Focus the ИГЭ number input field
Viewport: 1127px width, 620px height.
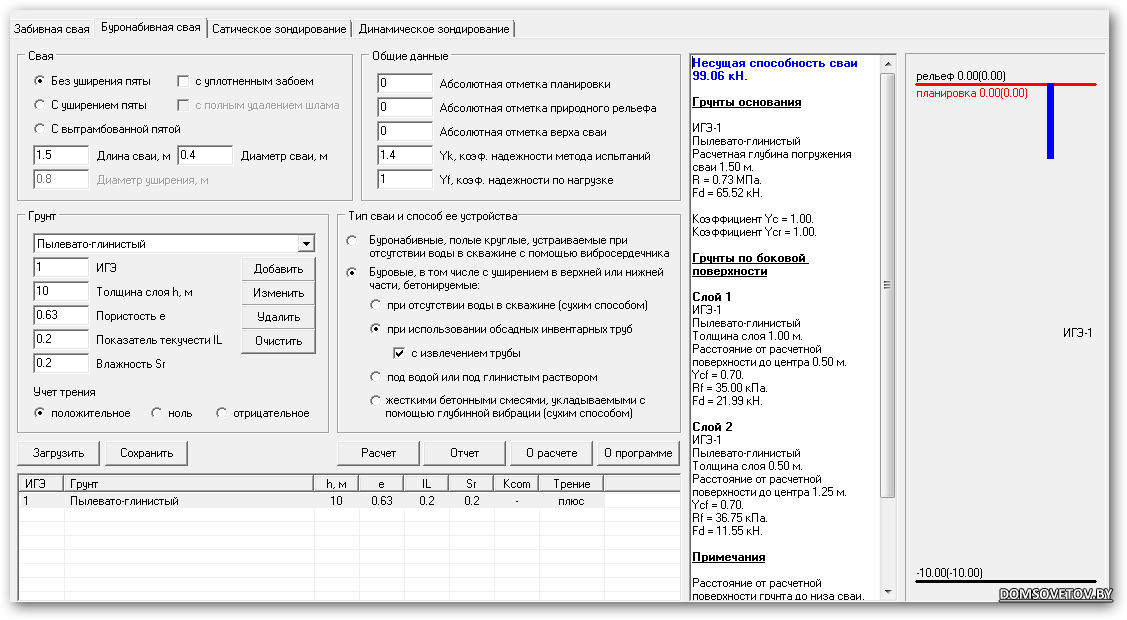coord(61,267)
